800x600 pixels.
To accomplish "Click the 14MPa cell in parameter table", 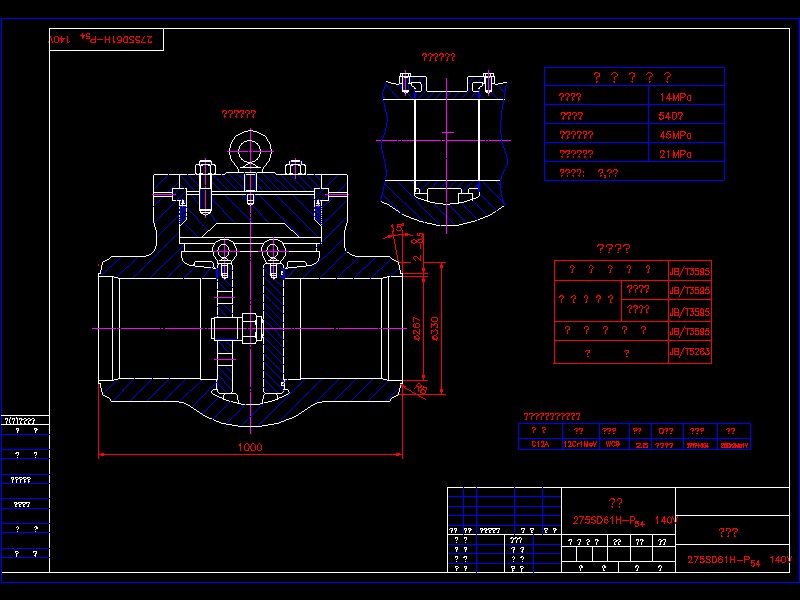I will (x=676, y=98).
